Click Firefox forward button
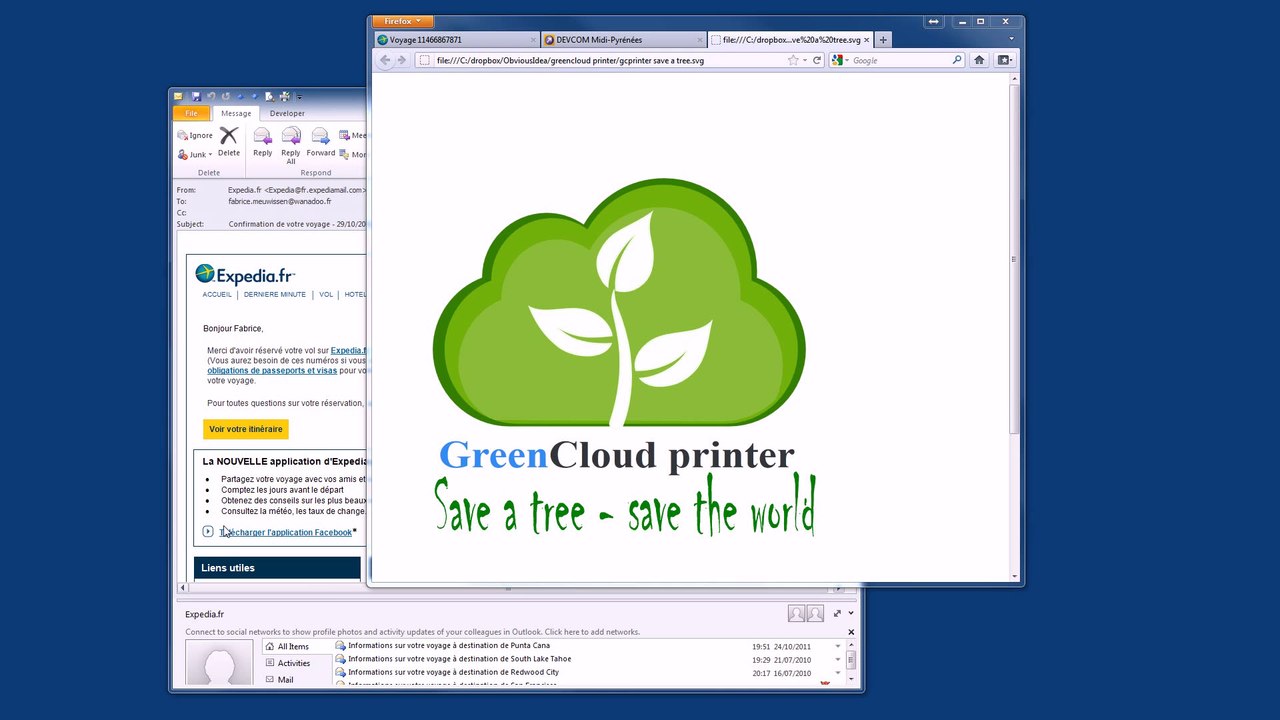Image resolution: width=1280 pixels, height=720 pixels. point(402,60)
